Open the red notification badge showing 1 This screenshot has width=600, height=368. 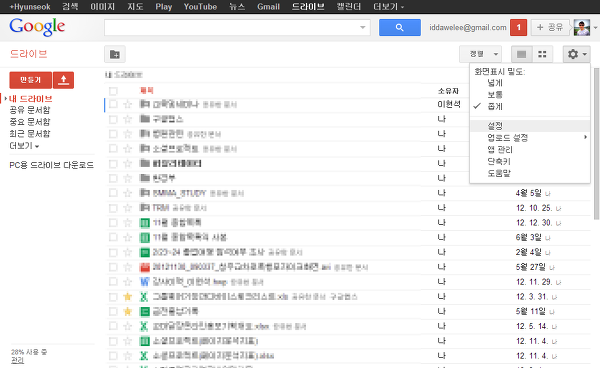coord(518,28)
